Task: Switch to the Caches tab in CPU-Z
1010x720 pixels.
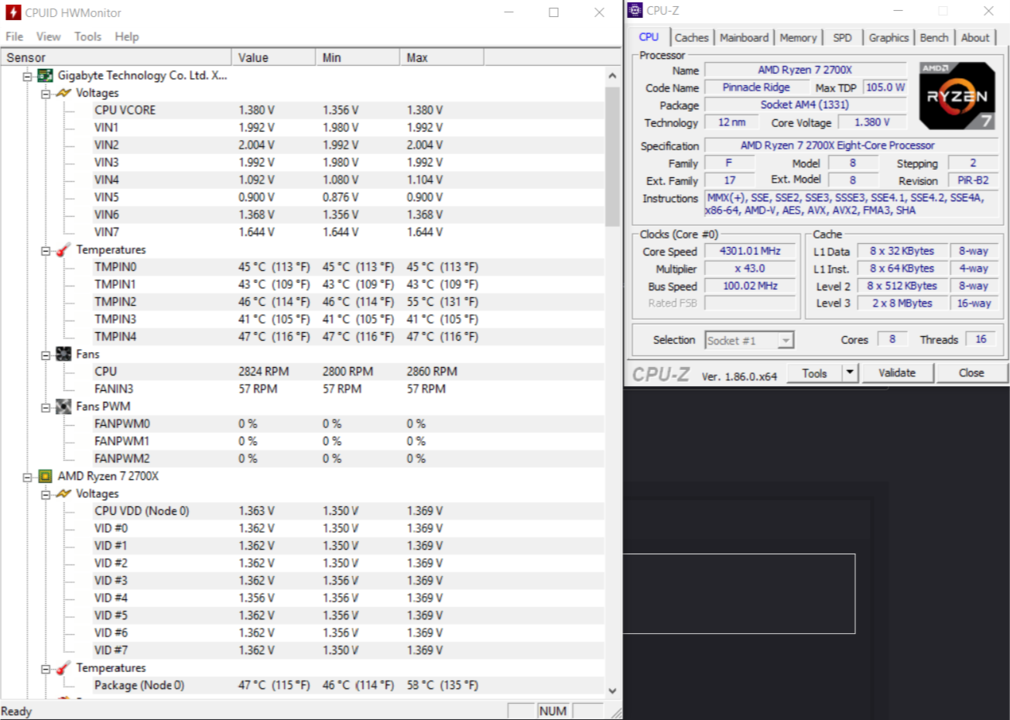Action: 691,37
